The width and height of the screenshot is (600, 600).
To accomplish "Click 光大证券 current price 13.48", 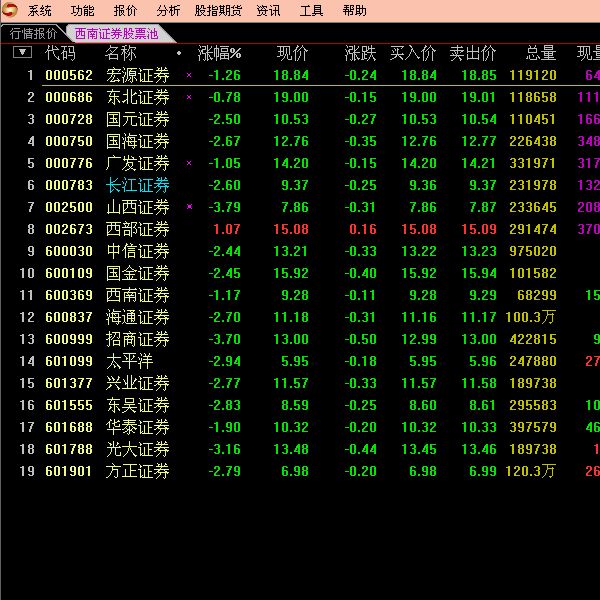I will 291,449.
